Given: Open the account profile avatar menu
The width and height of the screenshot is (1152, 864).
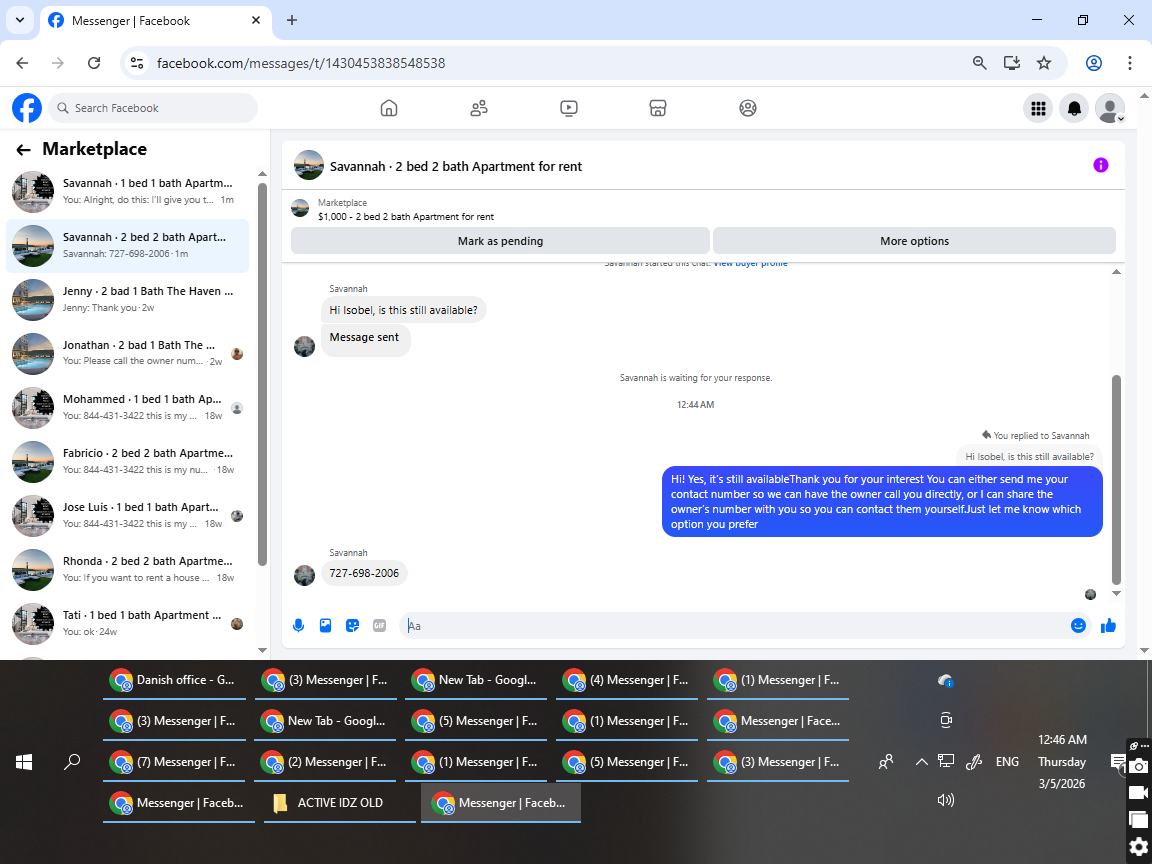Looking at the screenshot, I should (1109, 108).
